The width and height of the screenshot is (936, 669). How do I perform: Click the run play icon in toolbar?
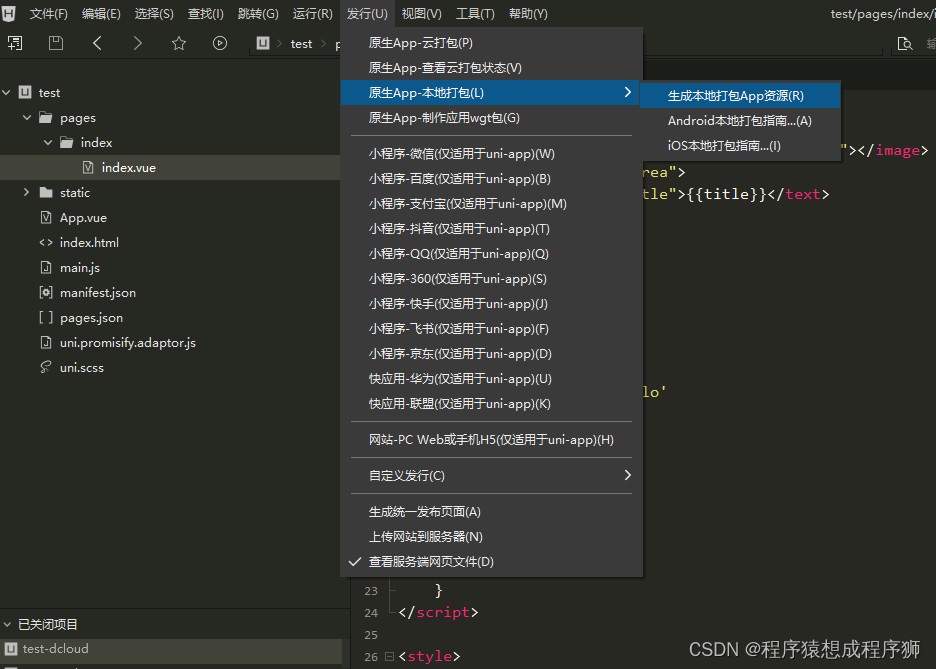[220, 43]
